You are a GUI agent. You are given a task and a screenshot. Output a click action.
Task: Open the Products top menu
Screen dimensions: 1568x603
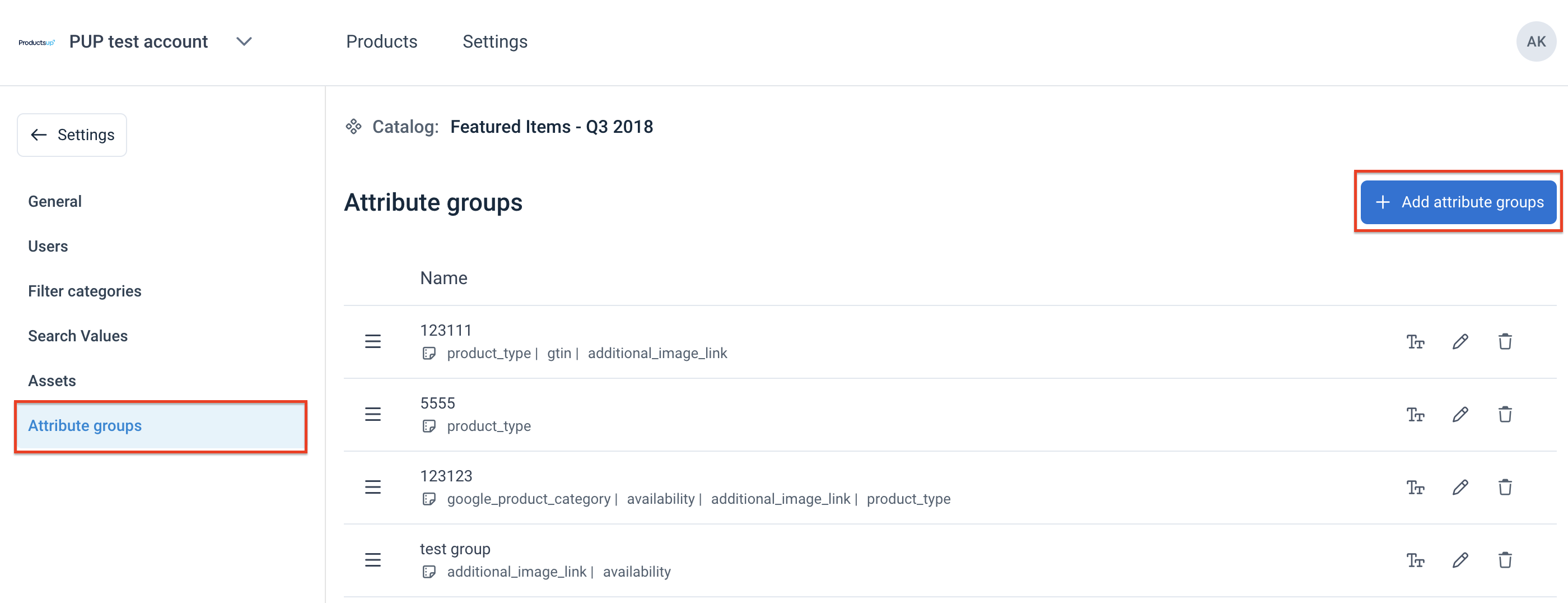pyautogui.click(x=382, y=41)
